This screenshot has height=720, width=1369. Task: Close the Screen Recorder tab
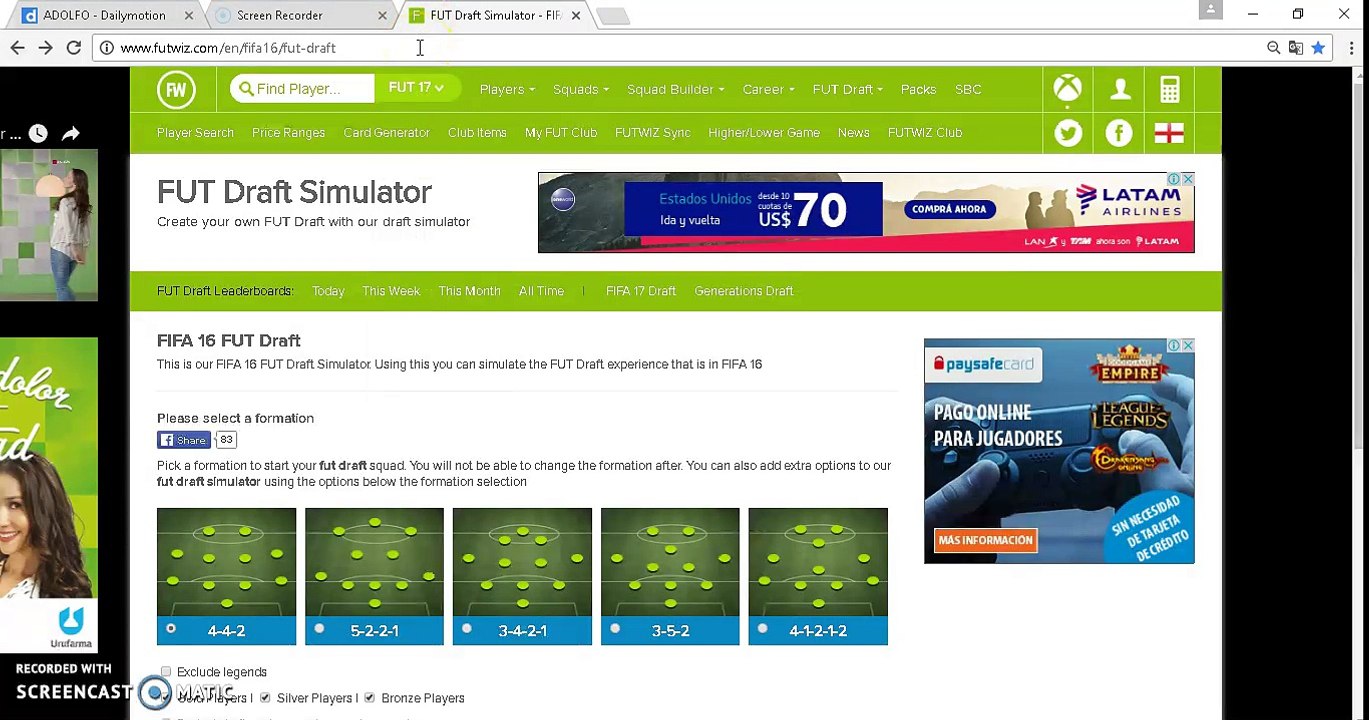[x=382, y=15]
